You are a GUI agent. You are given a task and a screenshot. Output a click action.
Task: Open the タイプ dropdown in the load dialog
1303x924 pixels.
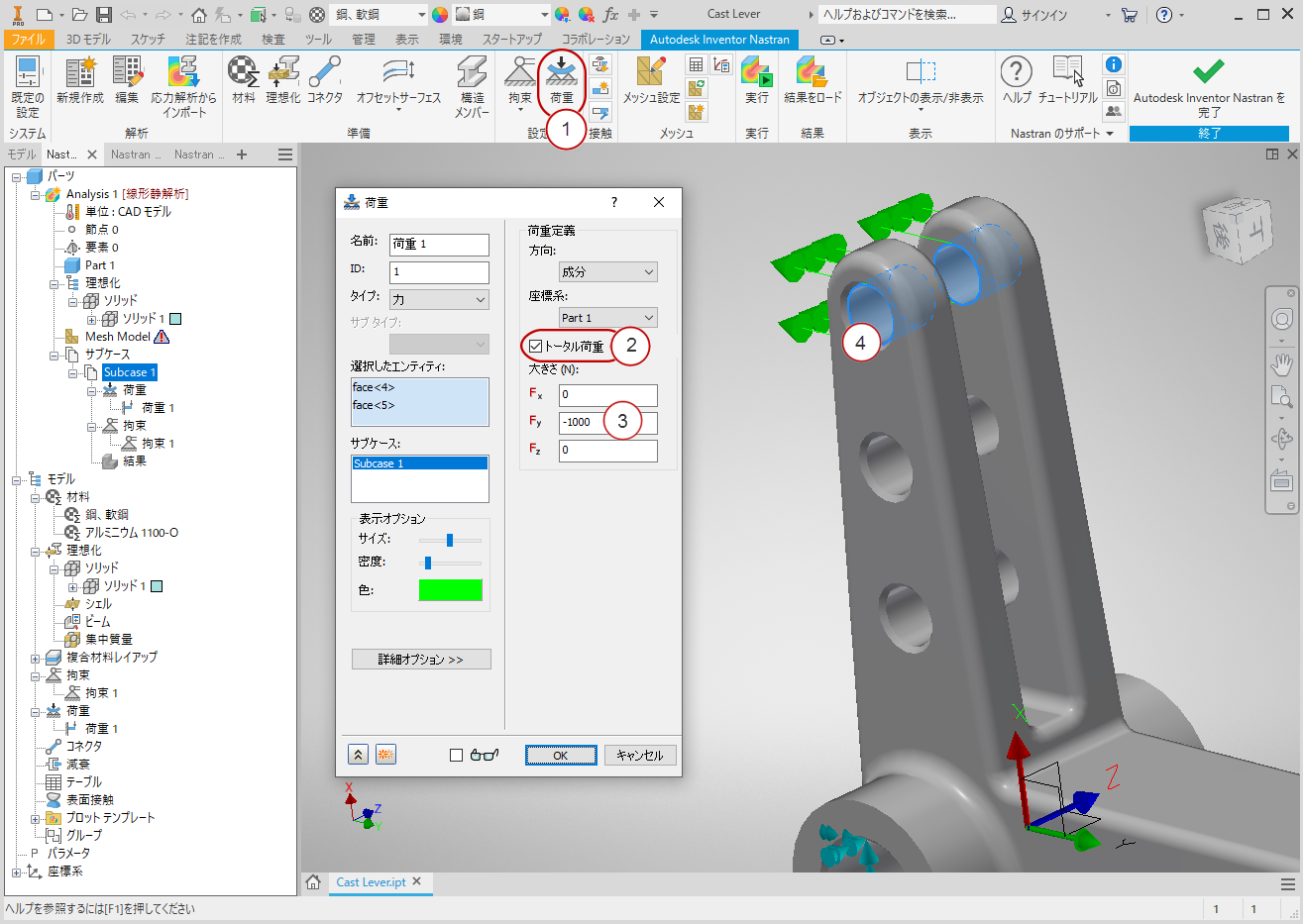439,299
